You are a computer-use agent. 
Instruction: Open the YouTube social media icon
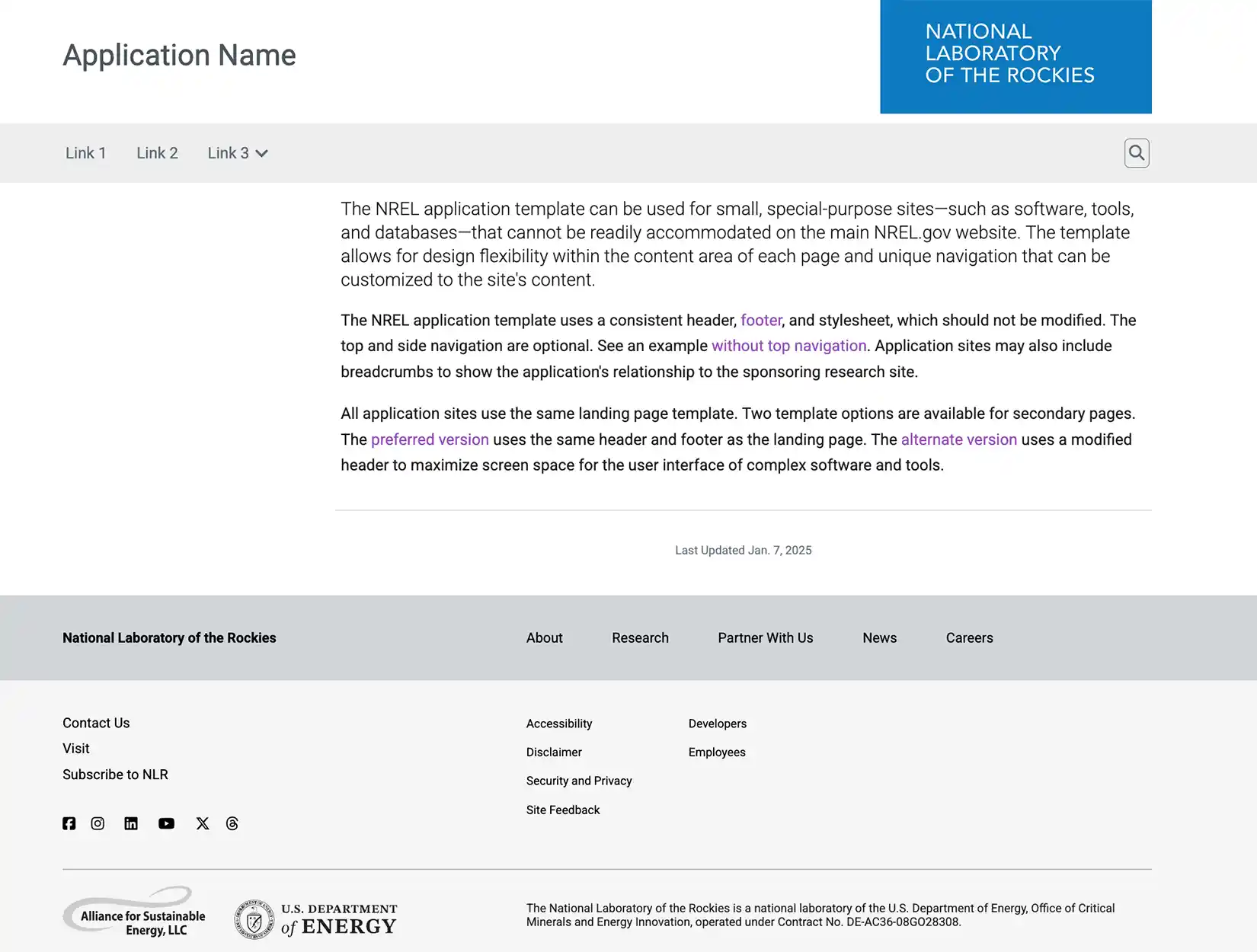coord(166,823)
